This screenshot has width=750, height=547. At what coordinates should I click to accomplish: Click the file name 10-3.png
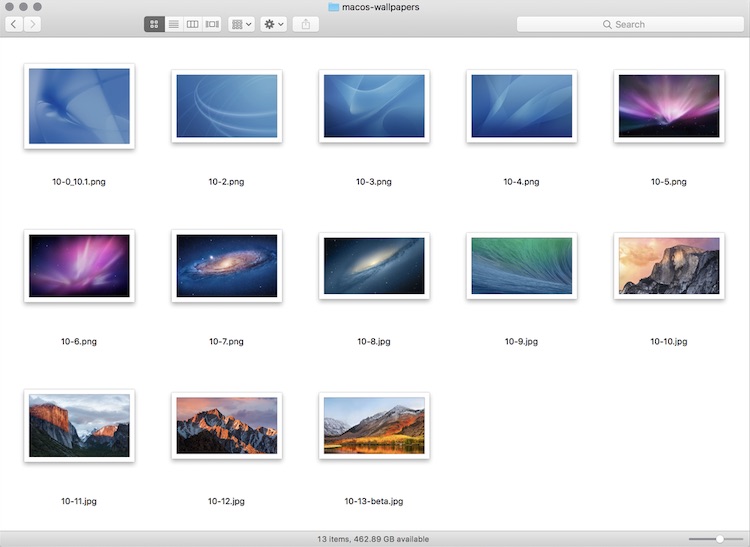tap(374, 182)
